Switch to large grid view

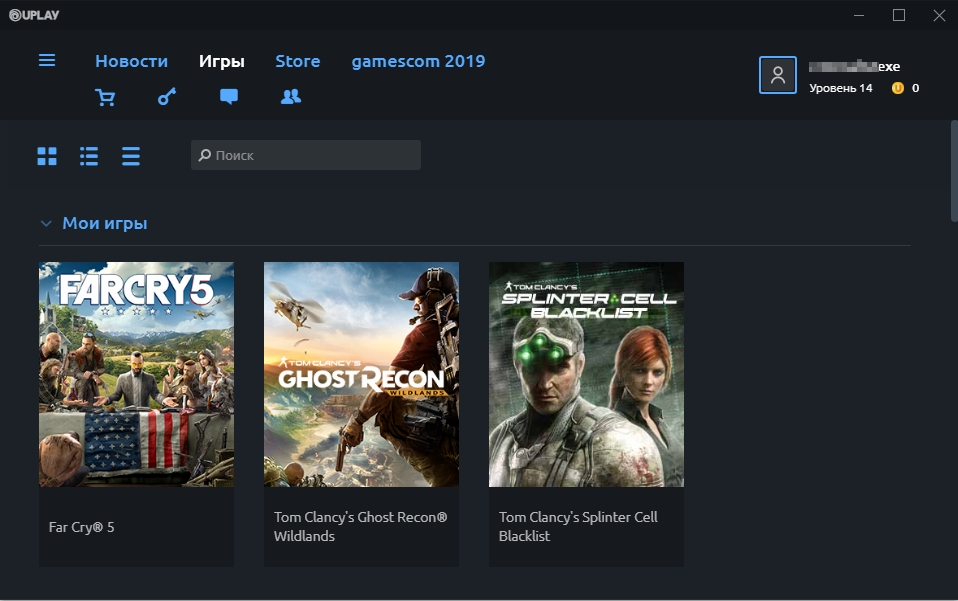pos(47,156)
